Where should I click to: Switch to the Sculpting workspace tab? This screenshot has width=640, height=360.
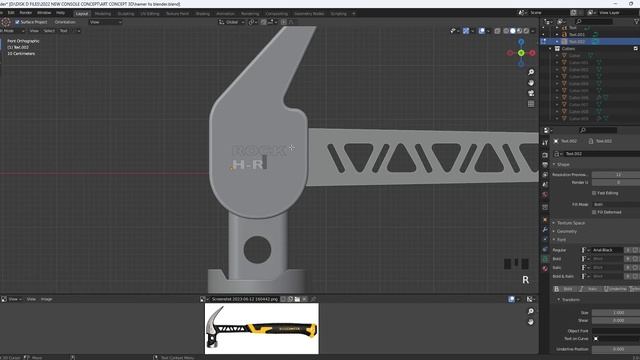[125, 13]
